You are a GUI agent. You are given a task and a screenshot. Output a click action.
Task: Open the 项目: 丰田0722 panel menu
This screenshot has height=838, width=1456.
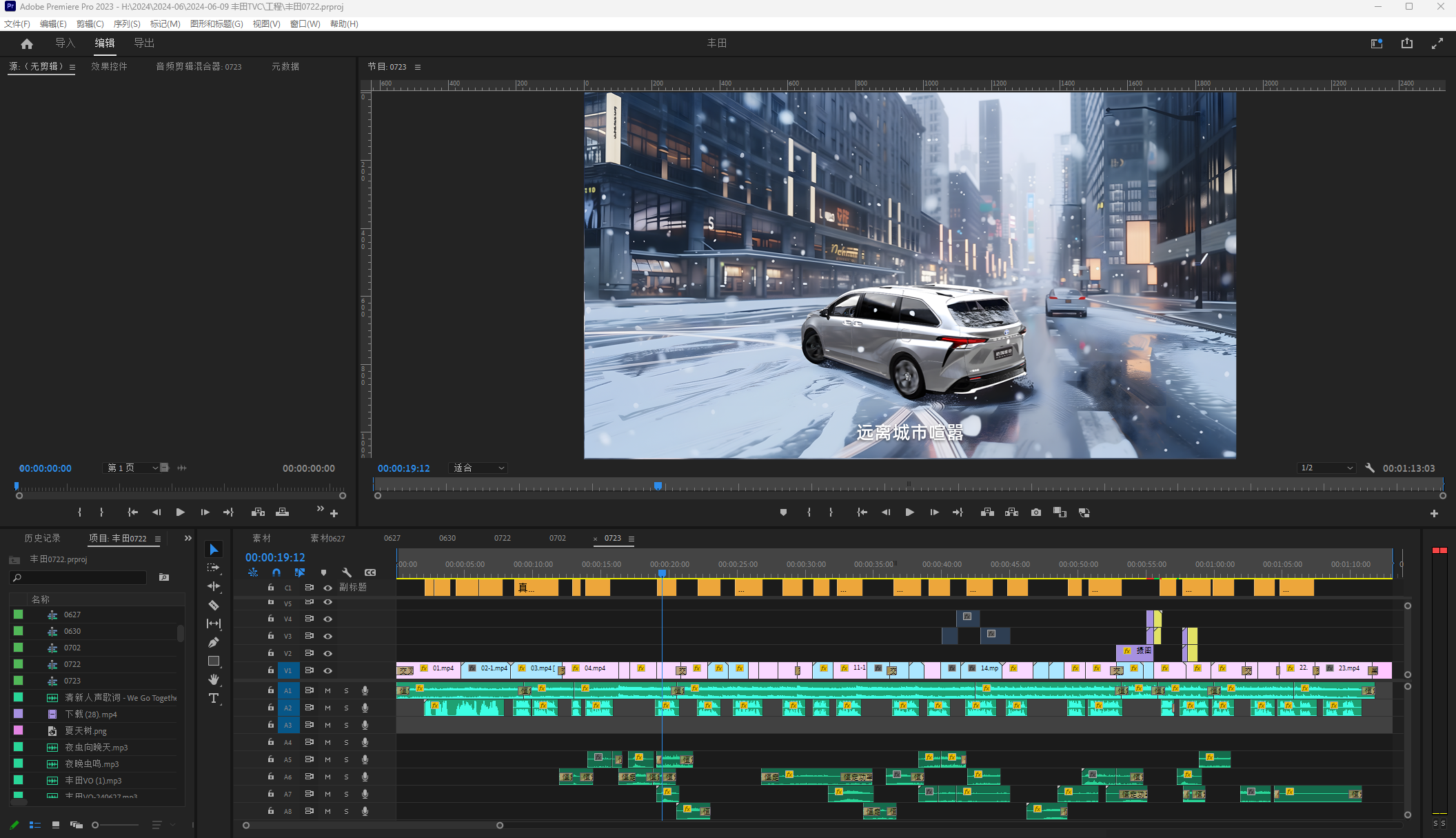pos(158,539)
